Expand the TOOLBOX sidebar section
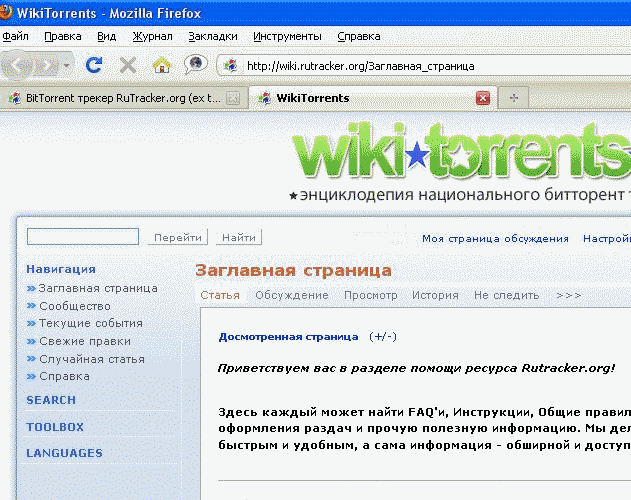The width and height of the screenshot is (631, 500). pos(55,427)
